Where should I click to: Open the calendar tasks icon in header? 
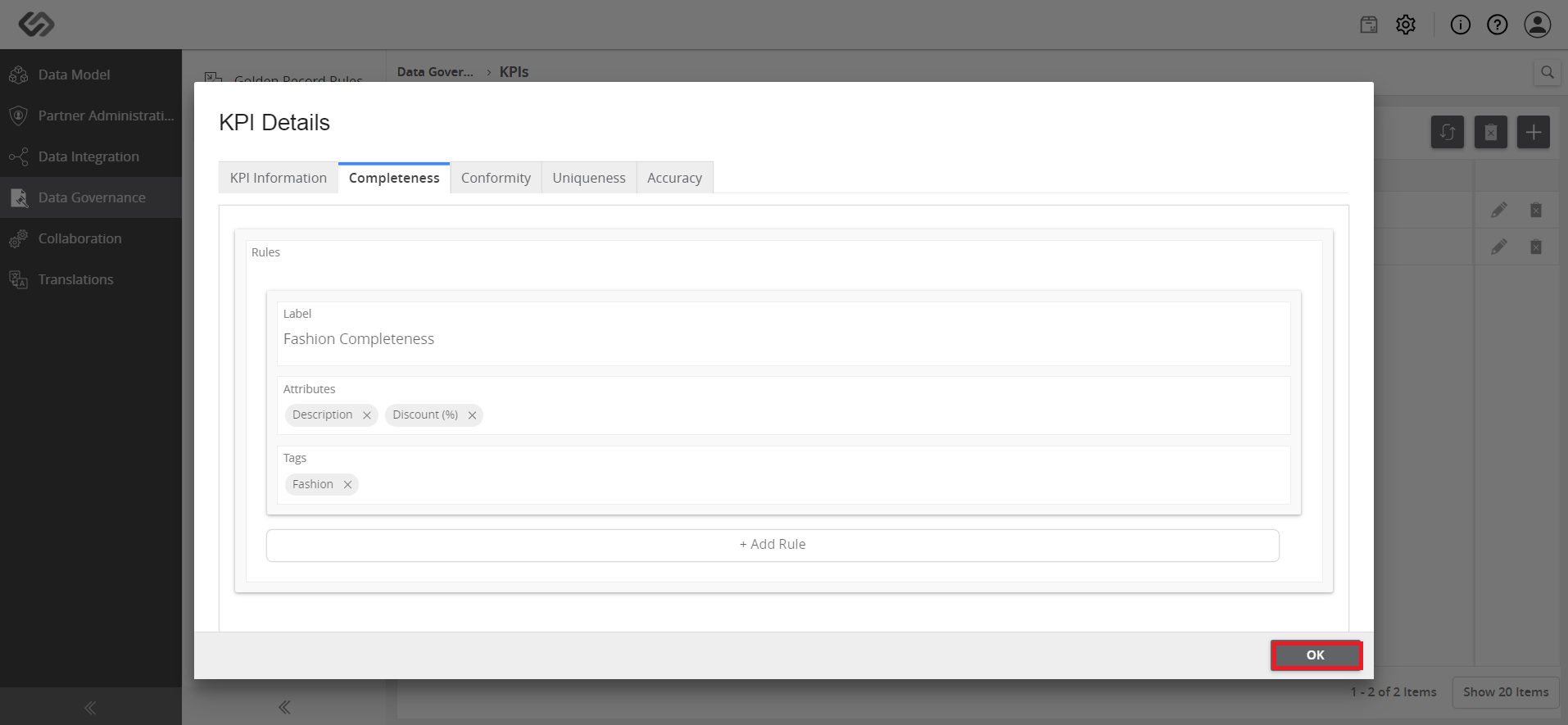point(1369,25)
